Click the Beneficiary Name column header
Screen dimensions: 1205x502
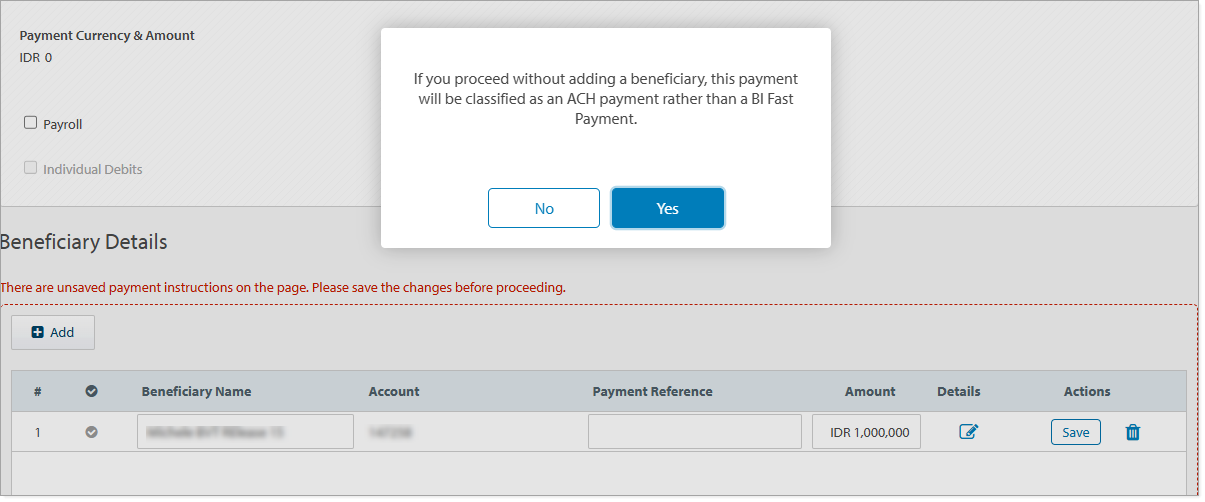[x=196, y=391]
